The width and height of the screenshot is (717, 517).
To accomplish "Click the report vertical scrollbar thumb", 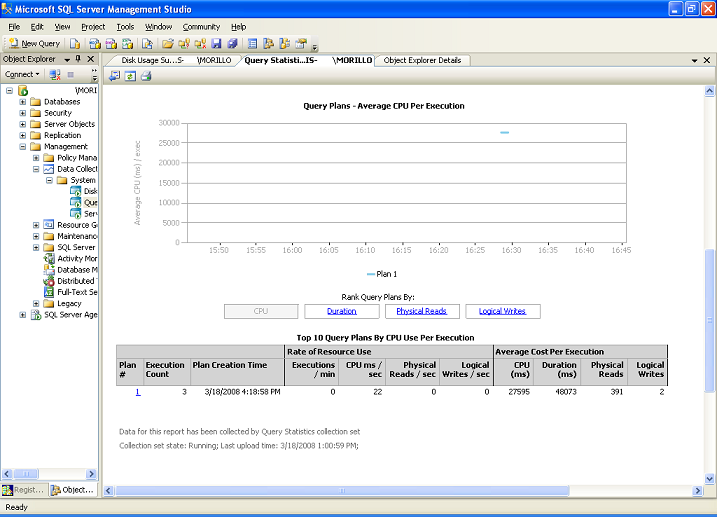I will tap(709, 320).
